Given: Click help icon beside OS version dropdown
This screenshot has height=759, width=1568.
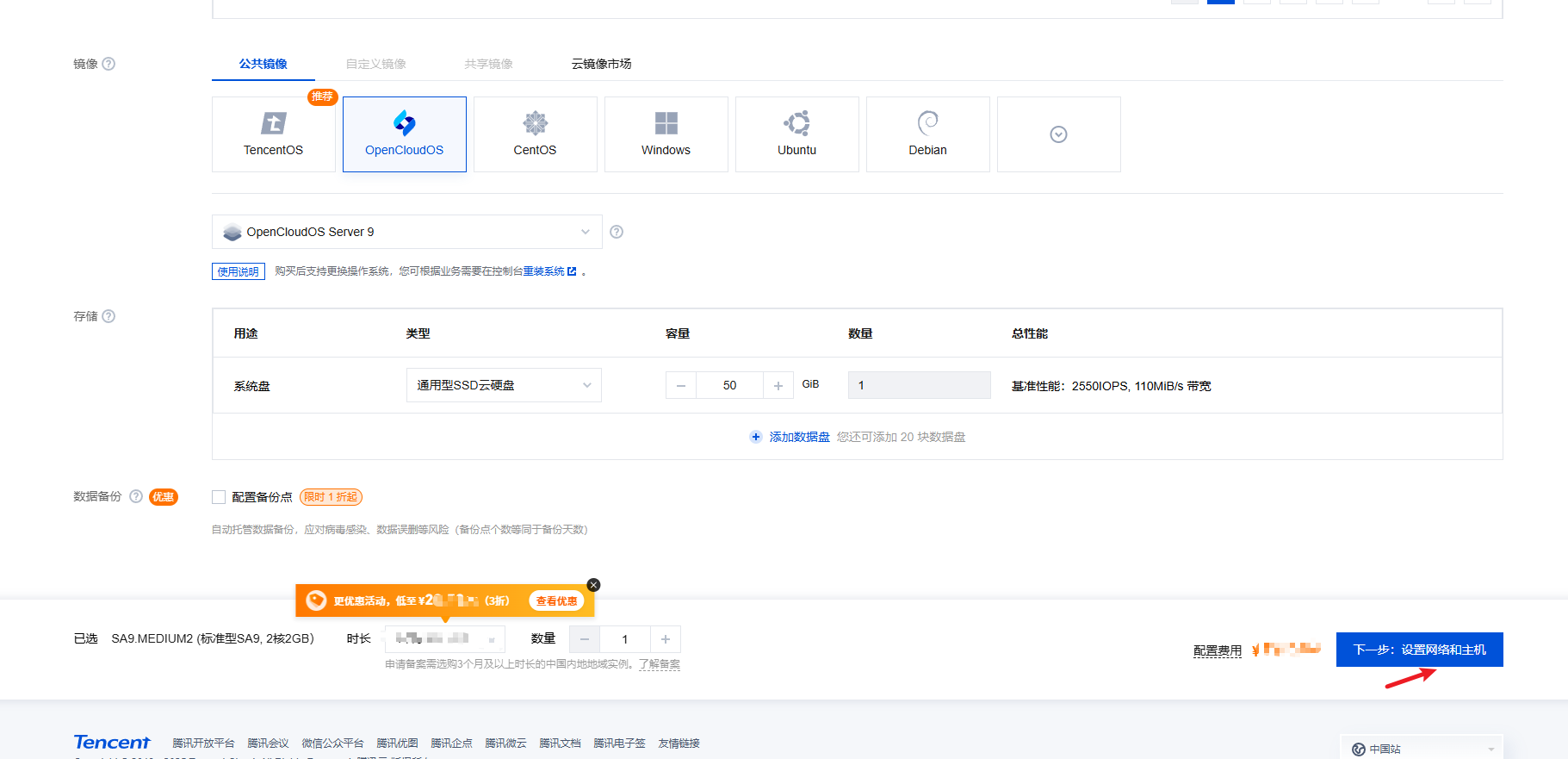Looking at the screenshot, I should 617,232.
